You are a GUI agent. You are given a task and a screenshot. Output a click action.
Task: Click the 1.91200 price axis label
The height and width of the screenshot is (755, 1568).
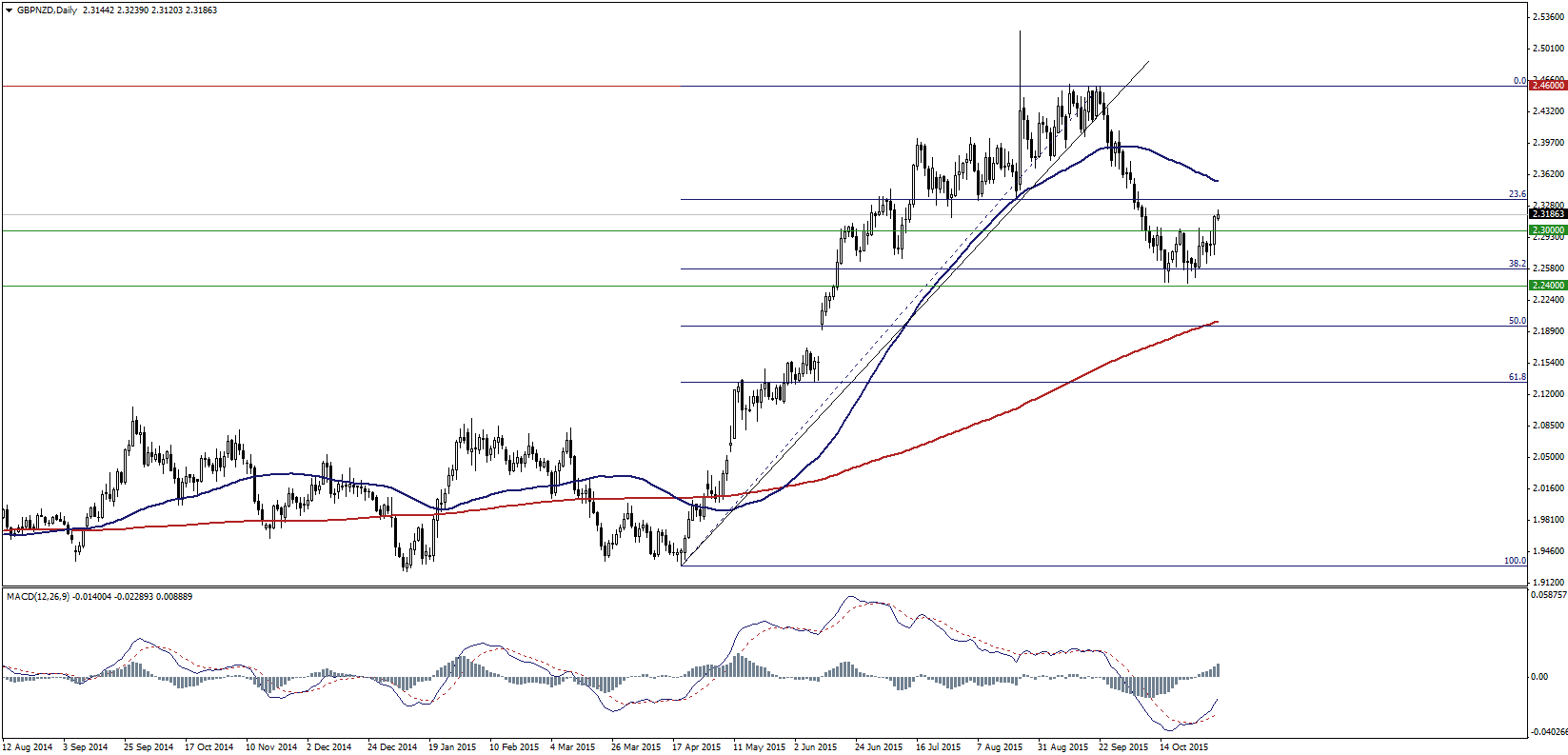click(1548, 583)
